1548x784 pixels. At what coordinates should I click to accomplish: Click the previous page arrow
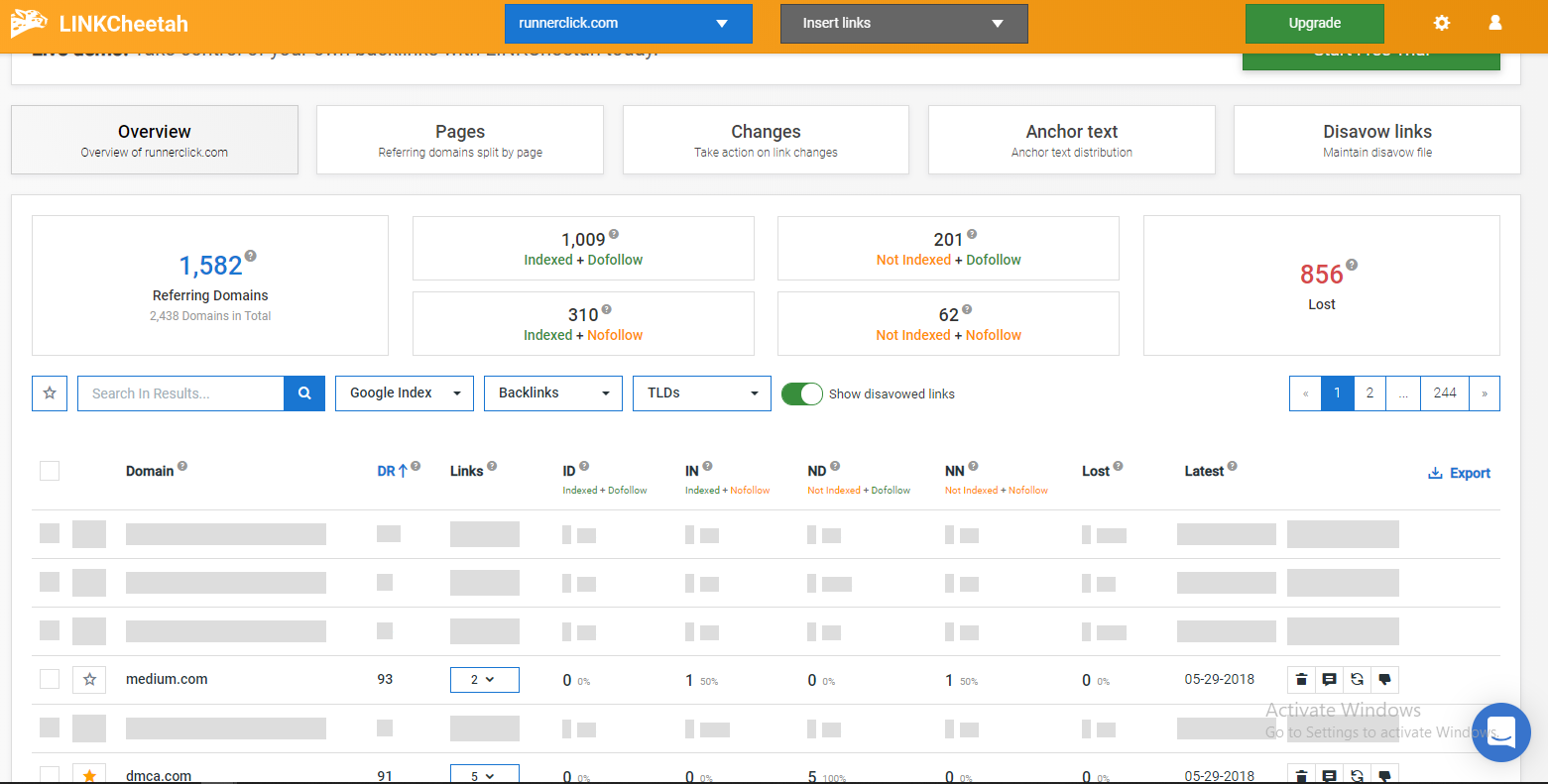[x=1305, y=393]
